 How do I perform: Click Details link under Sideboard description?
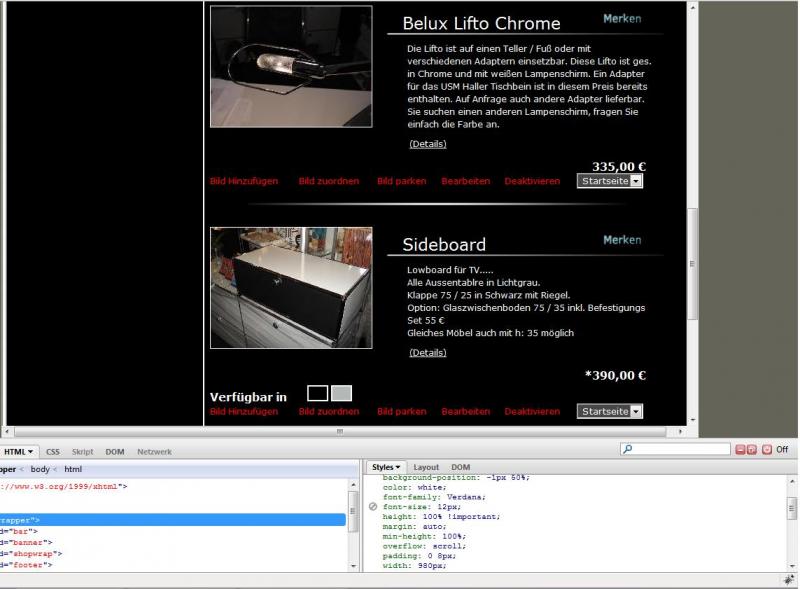(x=427, y=352)
